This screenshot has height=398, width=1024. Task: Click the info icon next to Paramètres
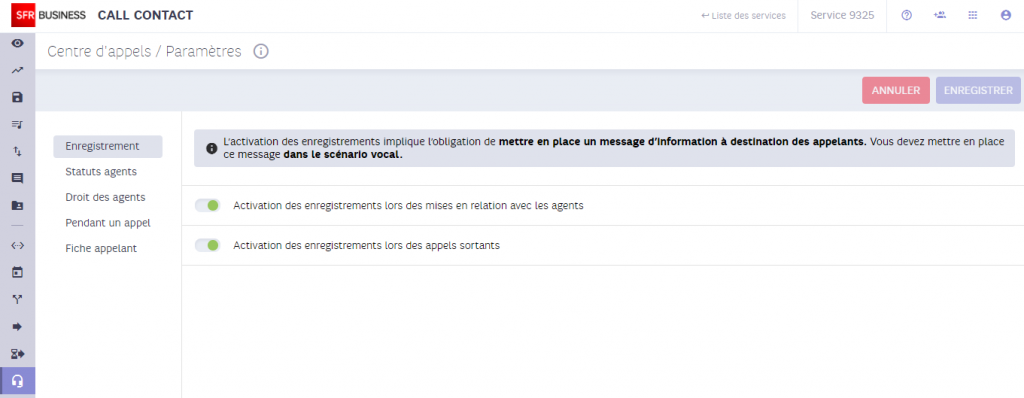pyautogui.click(x=261, y=52)
